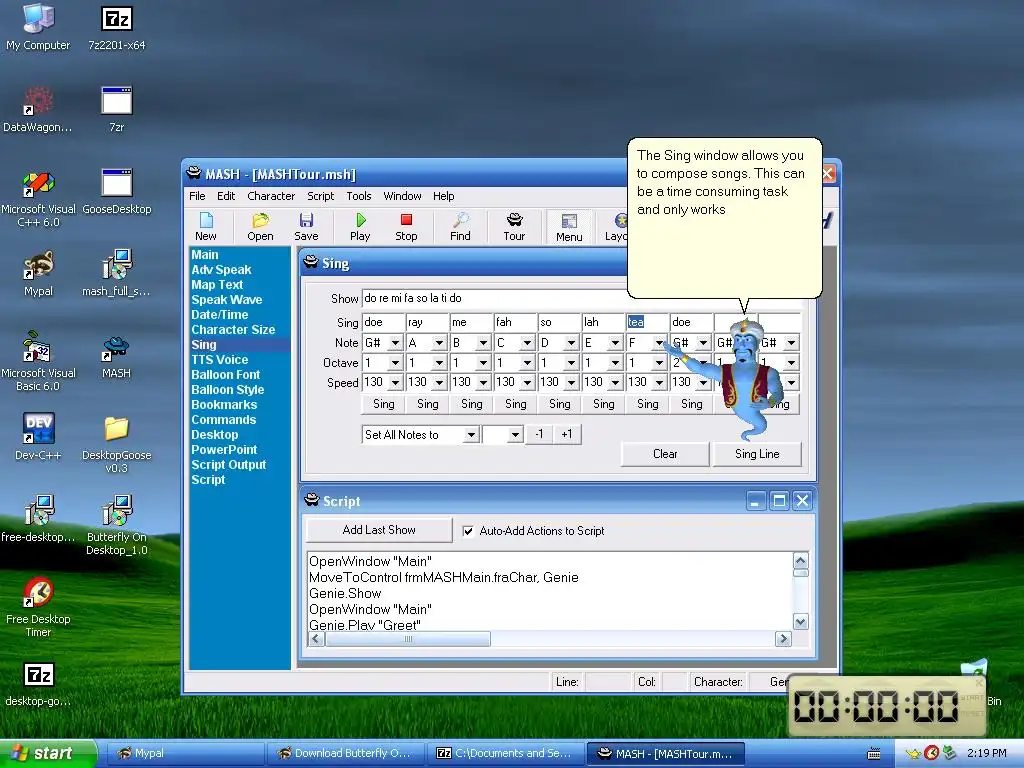Select the free-desktop... installer icon
This screenshot has width=1024, height=768.
tap(38, 519)
